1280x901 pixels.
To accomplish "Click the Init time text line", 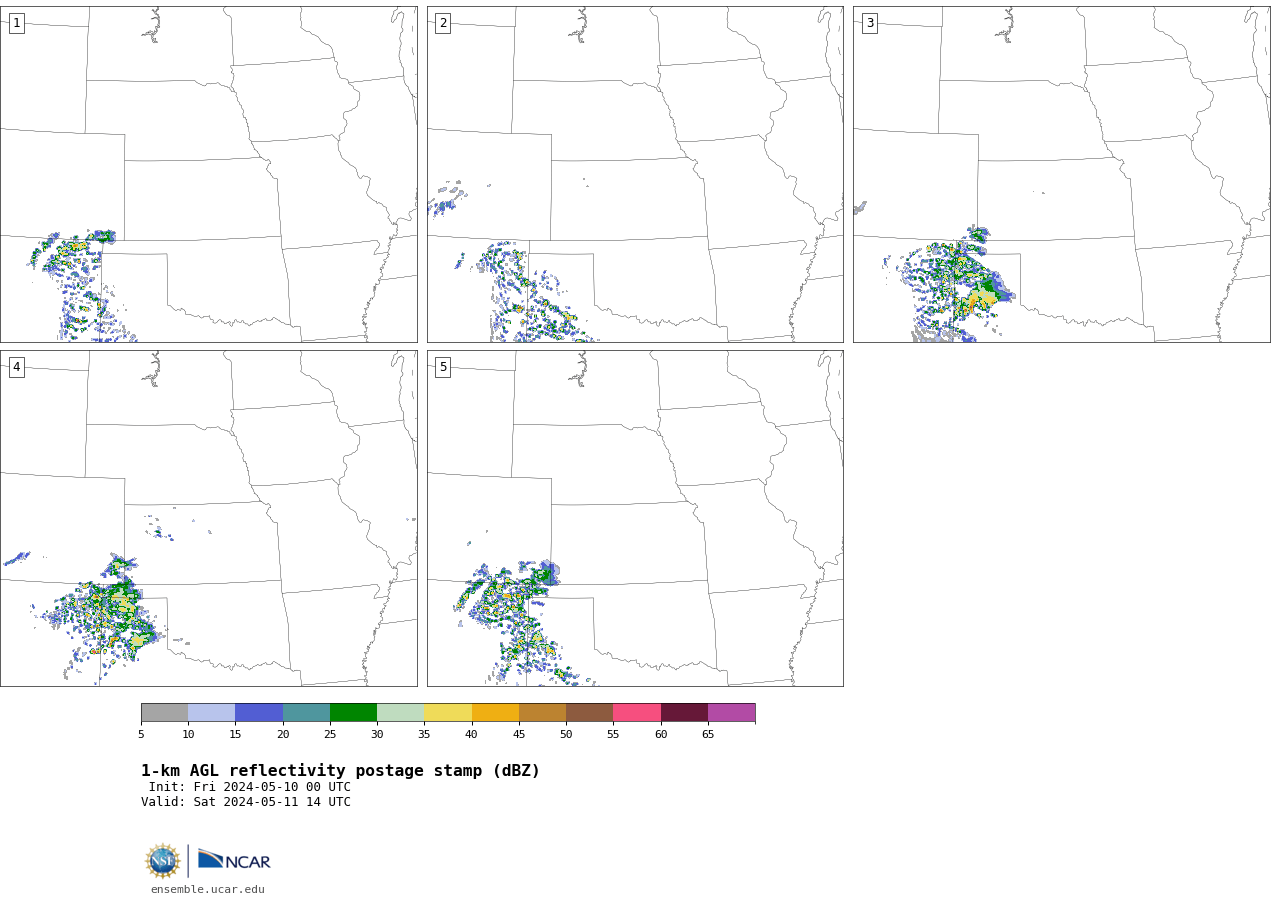I will pos(250,787).
